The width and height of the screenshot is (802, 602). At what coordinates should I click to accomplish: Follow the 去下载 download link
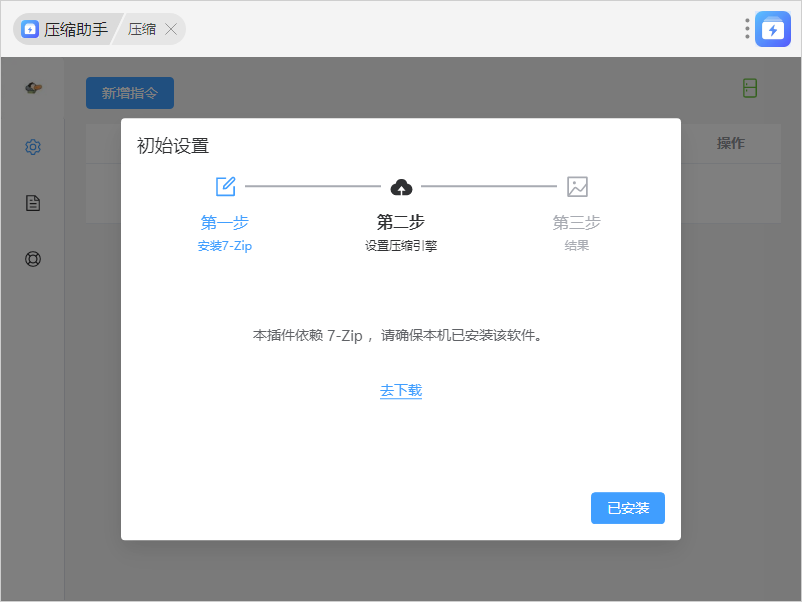[x=401, y=390]
